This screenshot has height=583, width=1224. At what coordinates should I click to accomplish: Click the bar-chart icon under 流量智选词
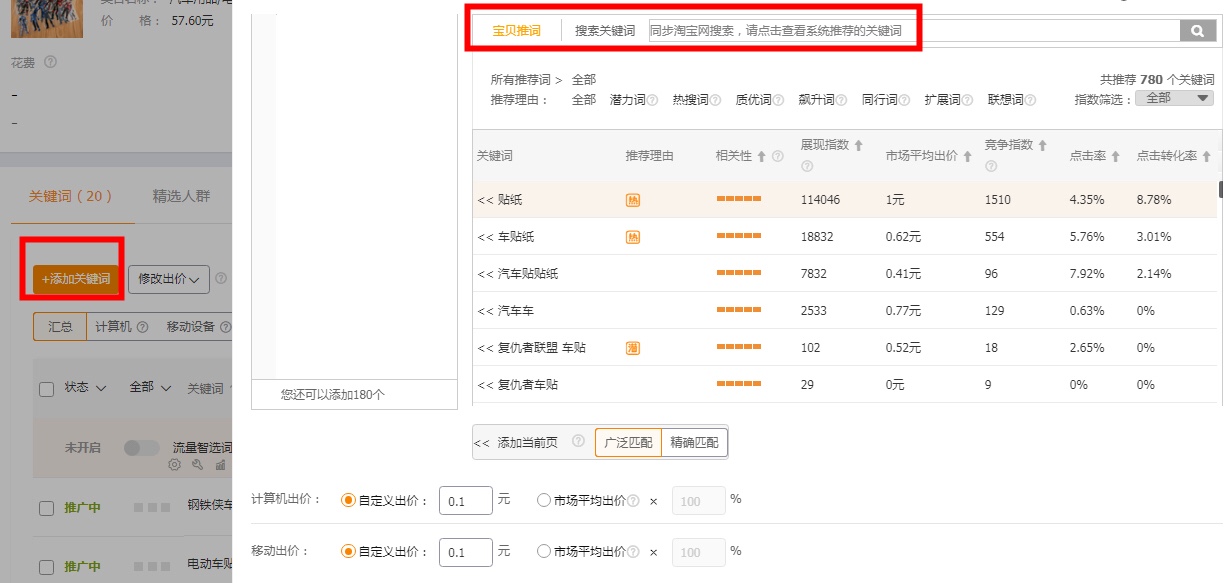221,463
